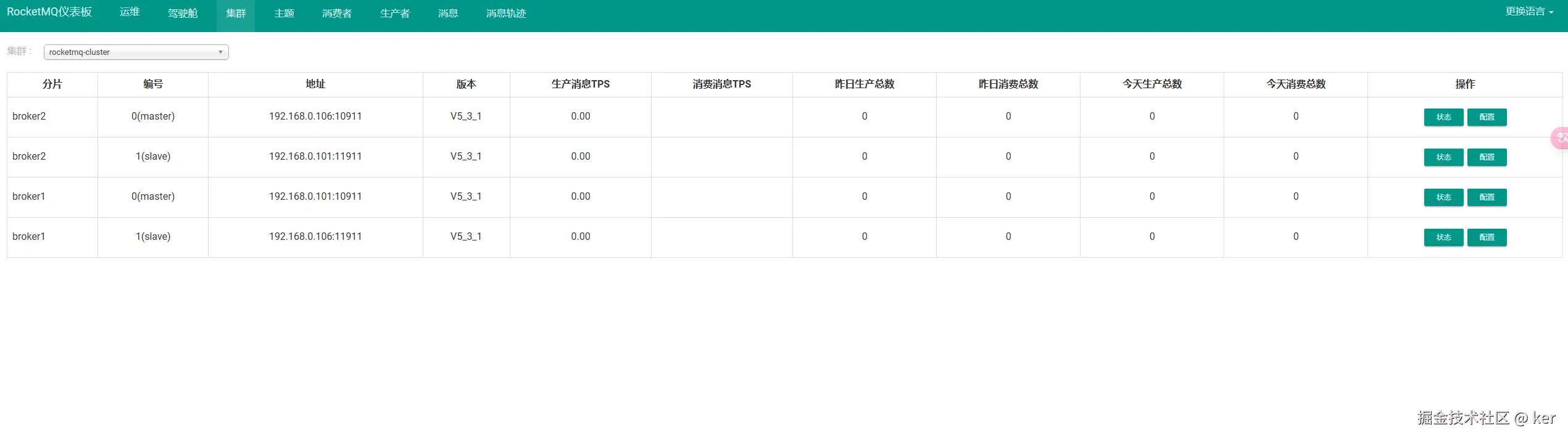
Task: Open the 更换语言 language dropdown
Action: [1529, 12]
